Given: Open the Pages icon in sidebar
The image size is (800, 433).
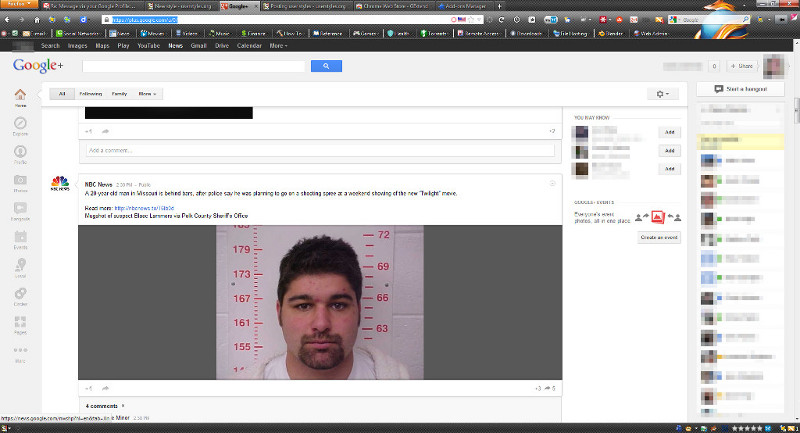Looking at the screenshot, I should click(x=20, y=322).
